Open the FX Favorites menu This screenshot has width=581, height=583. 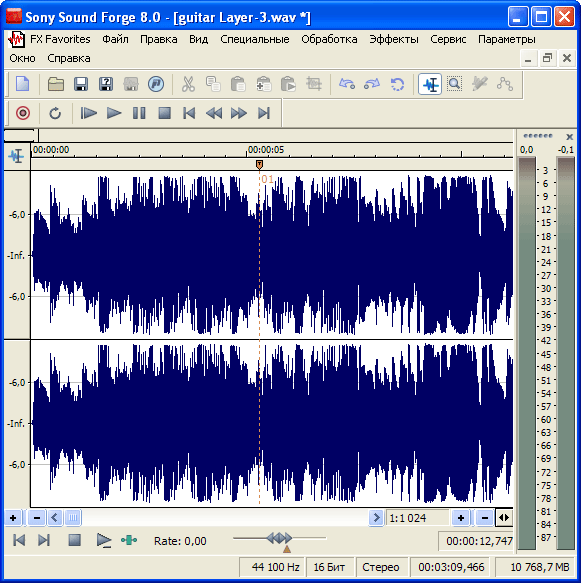pyautogui.click(x=60, y=39)
